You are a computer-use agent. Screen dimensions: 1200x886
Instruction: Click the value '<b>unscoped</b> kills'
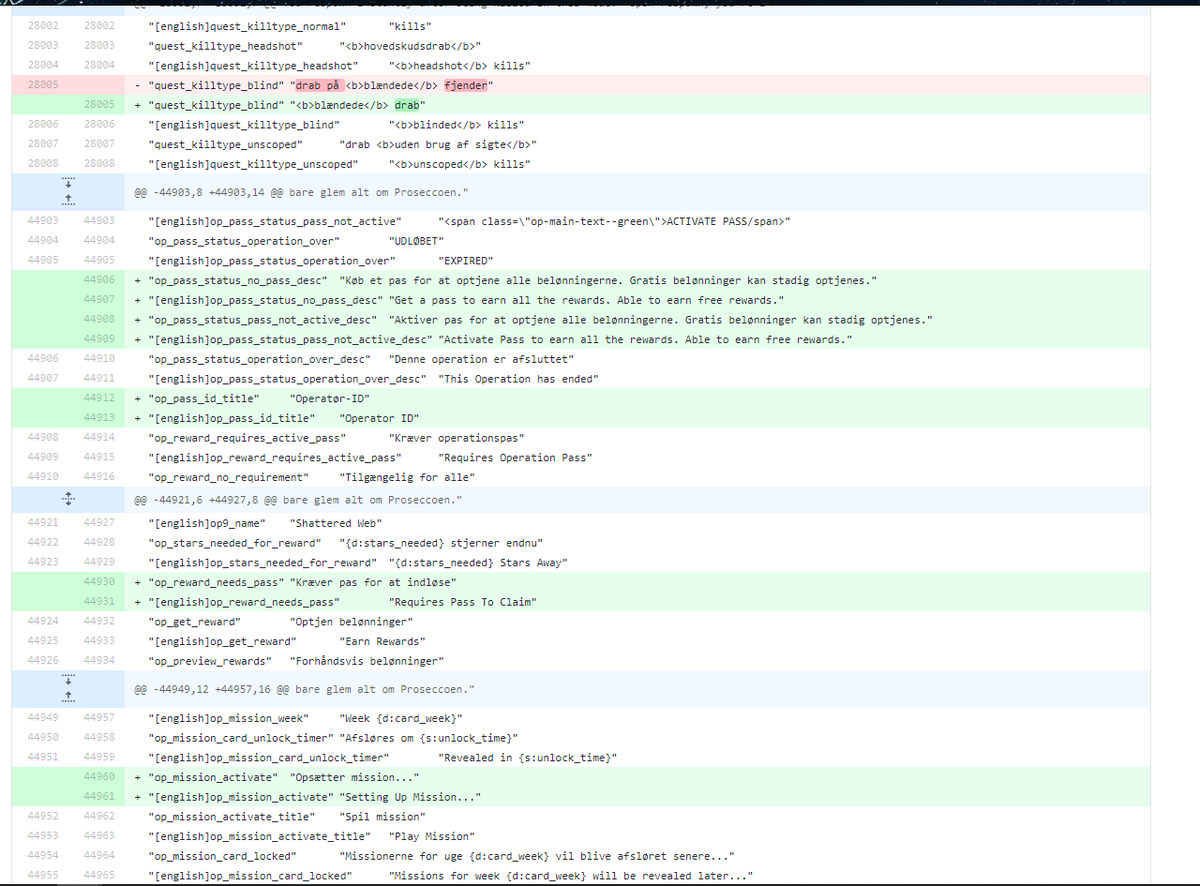coord(459,164)
